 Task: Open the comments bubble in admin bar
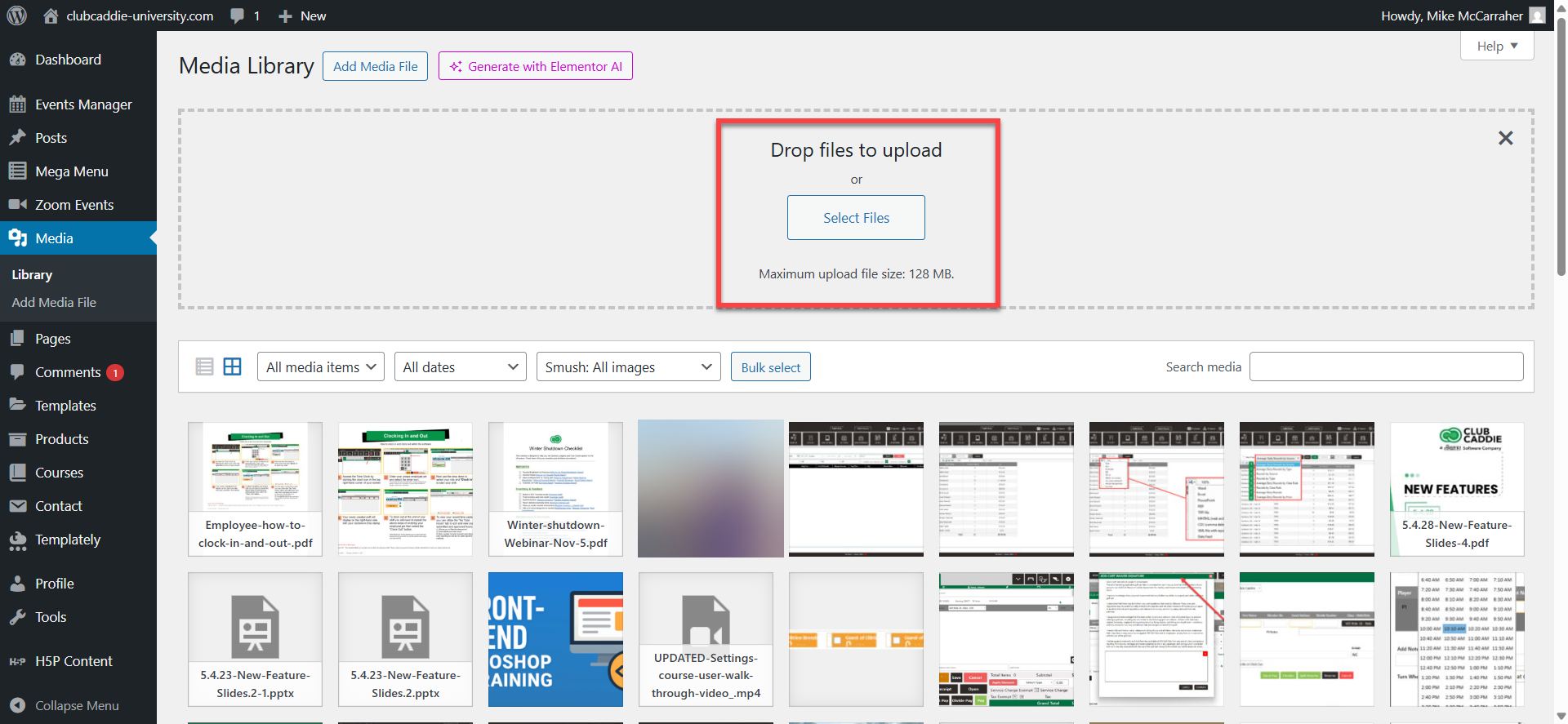tap(245, 16)
